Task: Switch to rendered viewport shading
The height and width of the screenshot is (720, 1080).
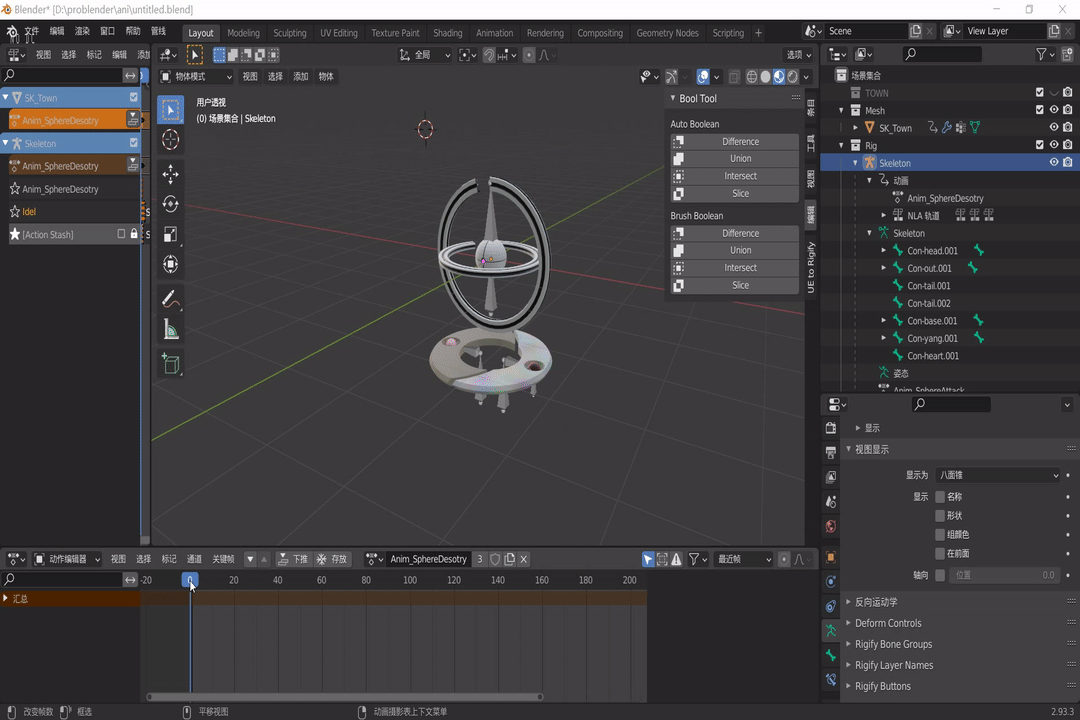Action: point(793,76)
